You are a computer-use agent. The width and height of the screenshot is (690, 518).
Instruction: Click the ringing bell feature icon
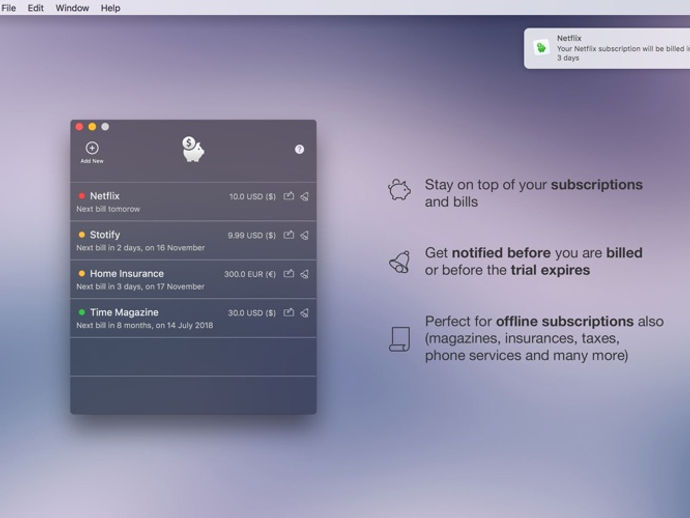(x=400, y=262)
